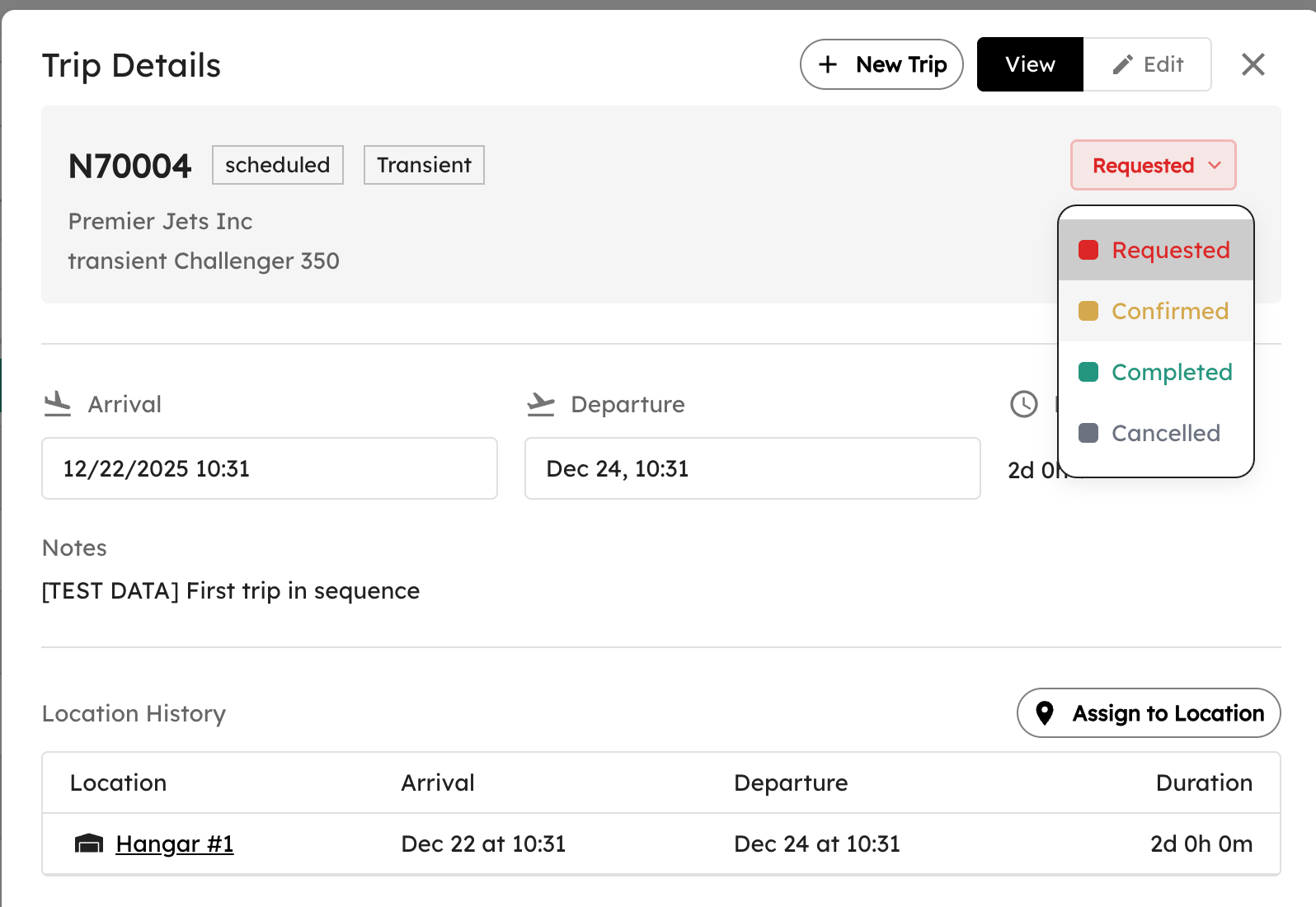Click the arrival plane landing icon

tap(58, 404)
